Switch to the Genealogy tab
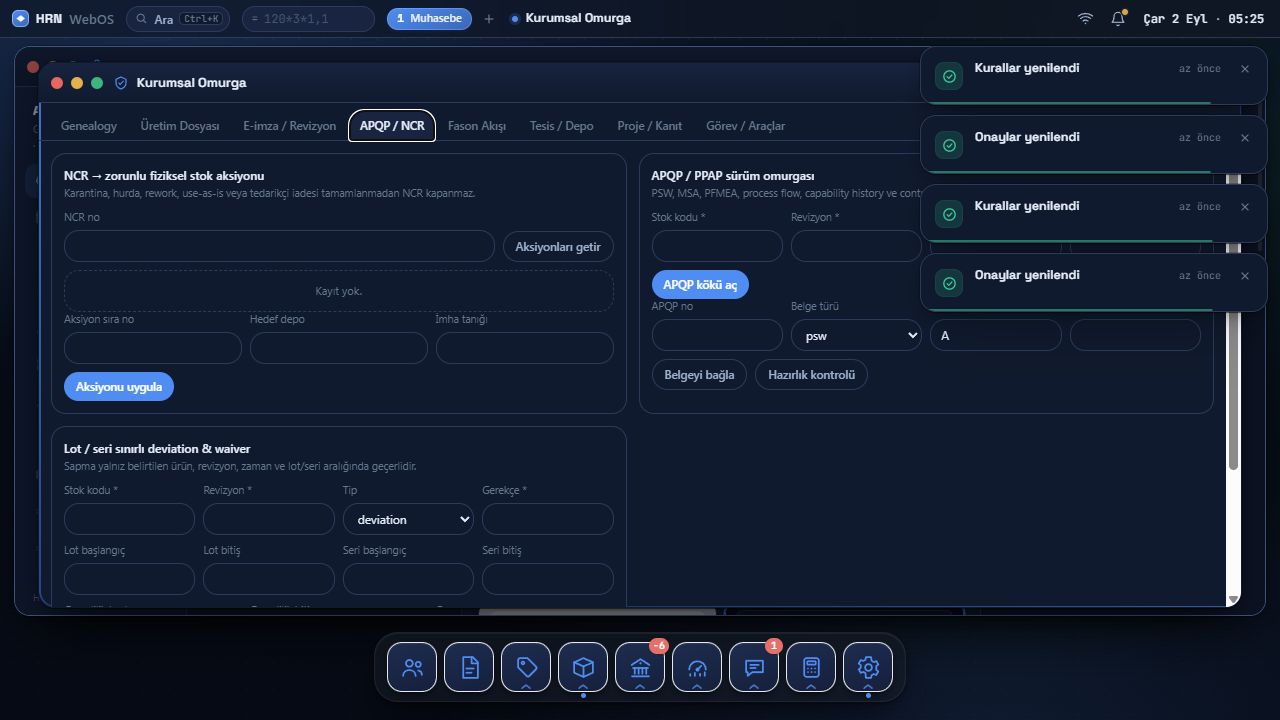The image size is (1280, 720). pyautogui.click(x=89, y=126)
